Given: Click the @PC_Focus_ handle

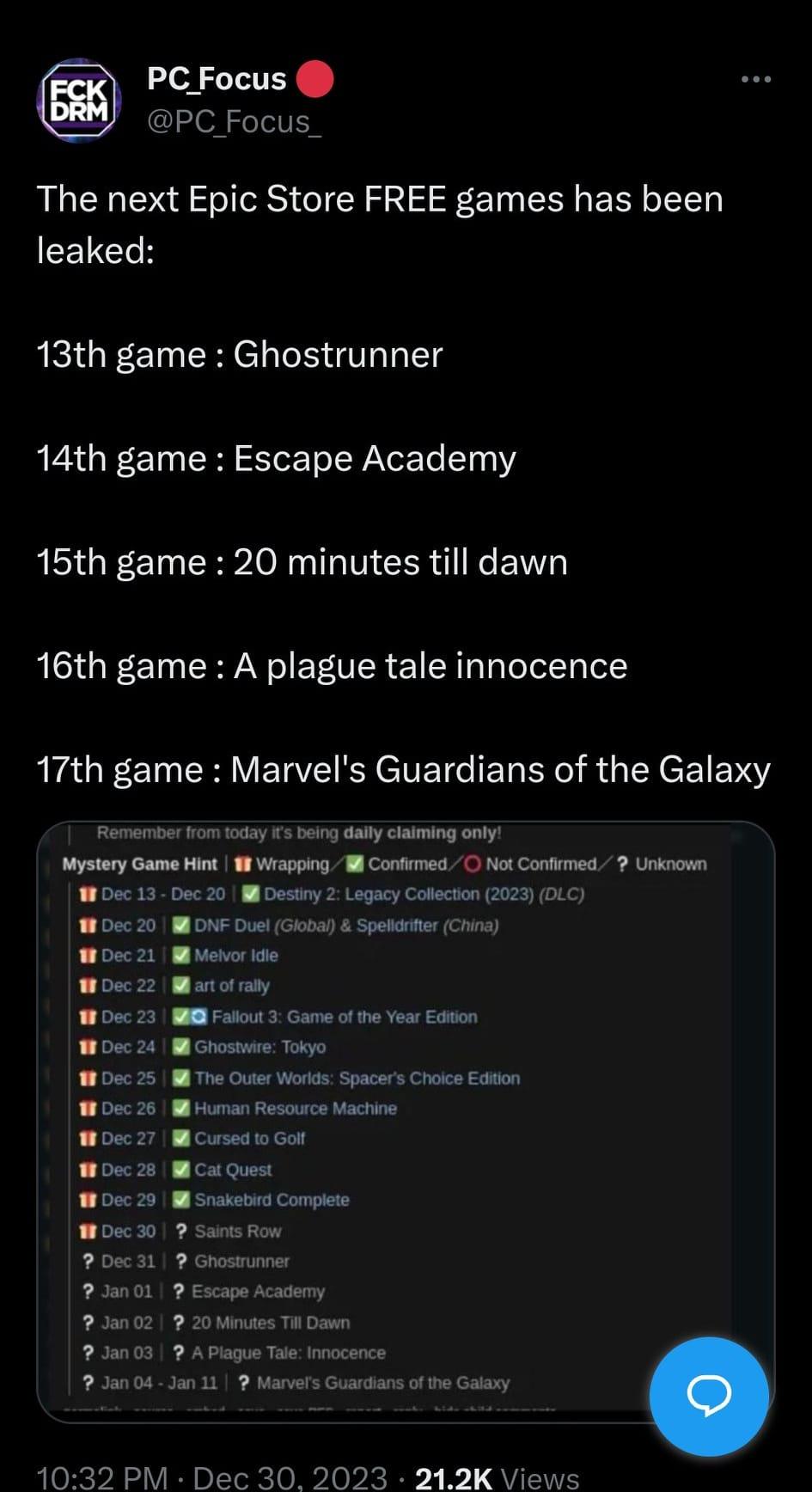Looking at the screenshot, I should point(234,122).
